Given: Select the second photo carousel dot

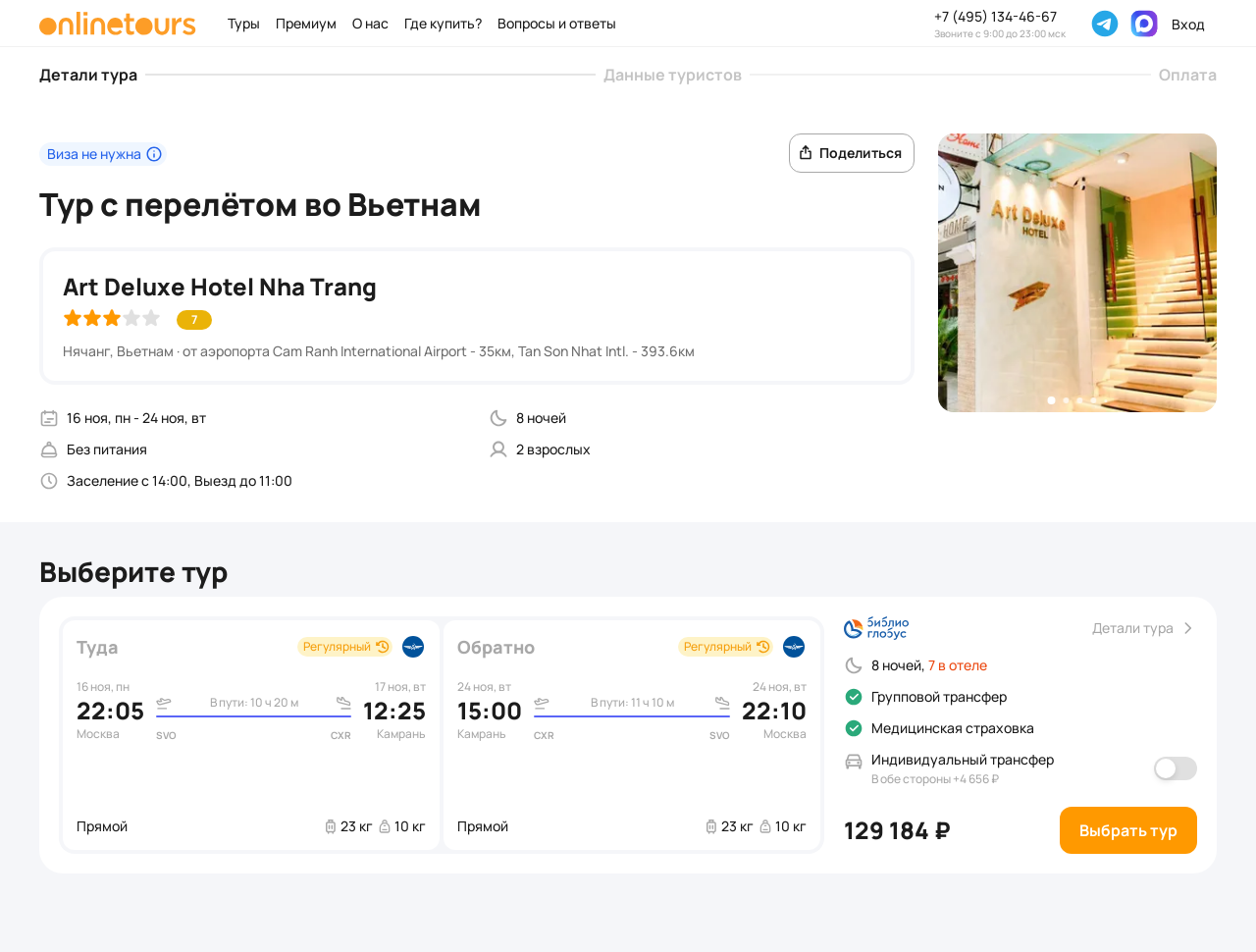Looking at the screenshot, I should click(1066, 400).
